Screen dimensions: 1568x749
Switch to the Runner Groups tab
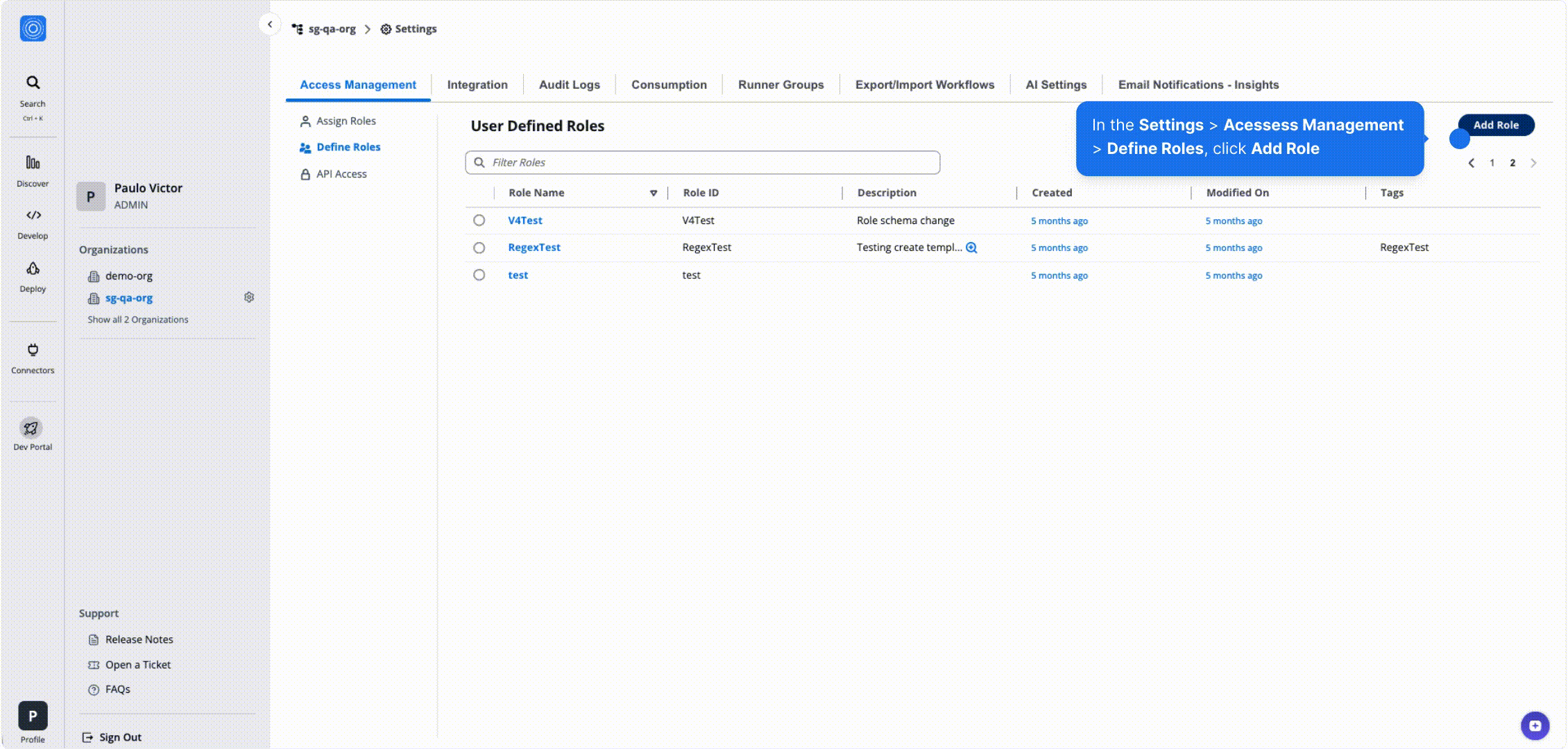pos(781,85)
